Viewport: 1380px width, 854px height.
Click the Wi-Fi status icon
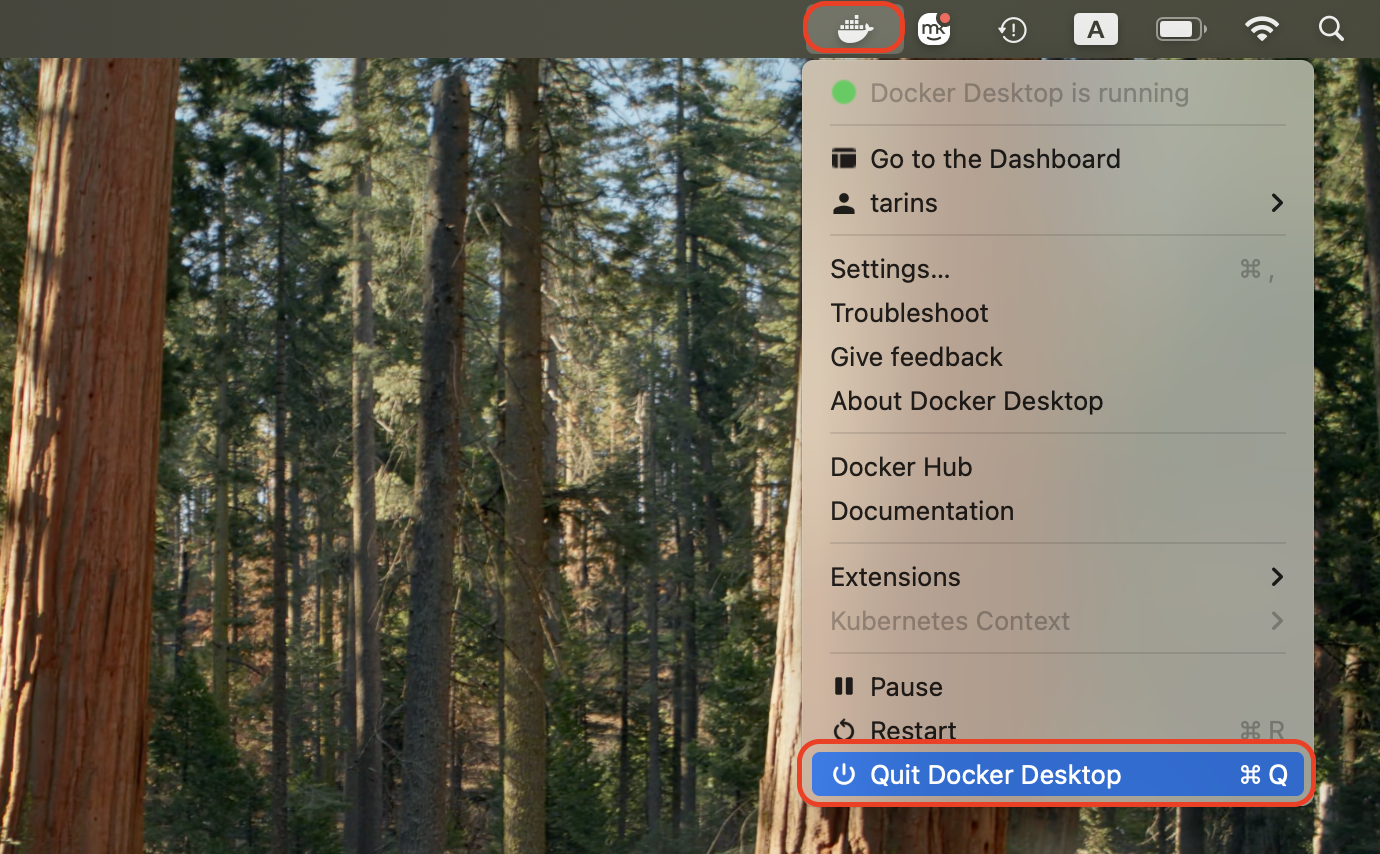(x=1262, y=29)
